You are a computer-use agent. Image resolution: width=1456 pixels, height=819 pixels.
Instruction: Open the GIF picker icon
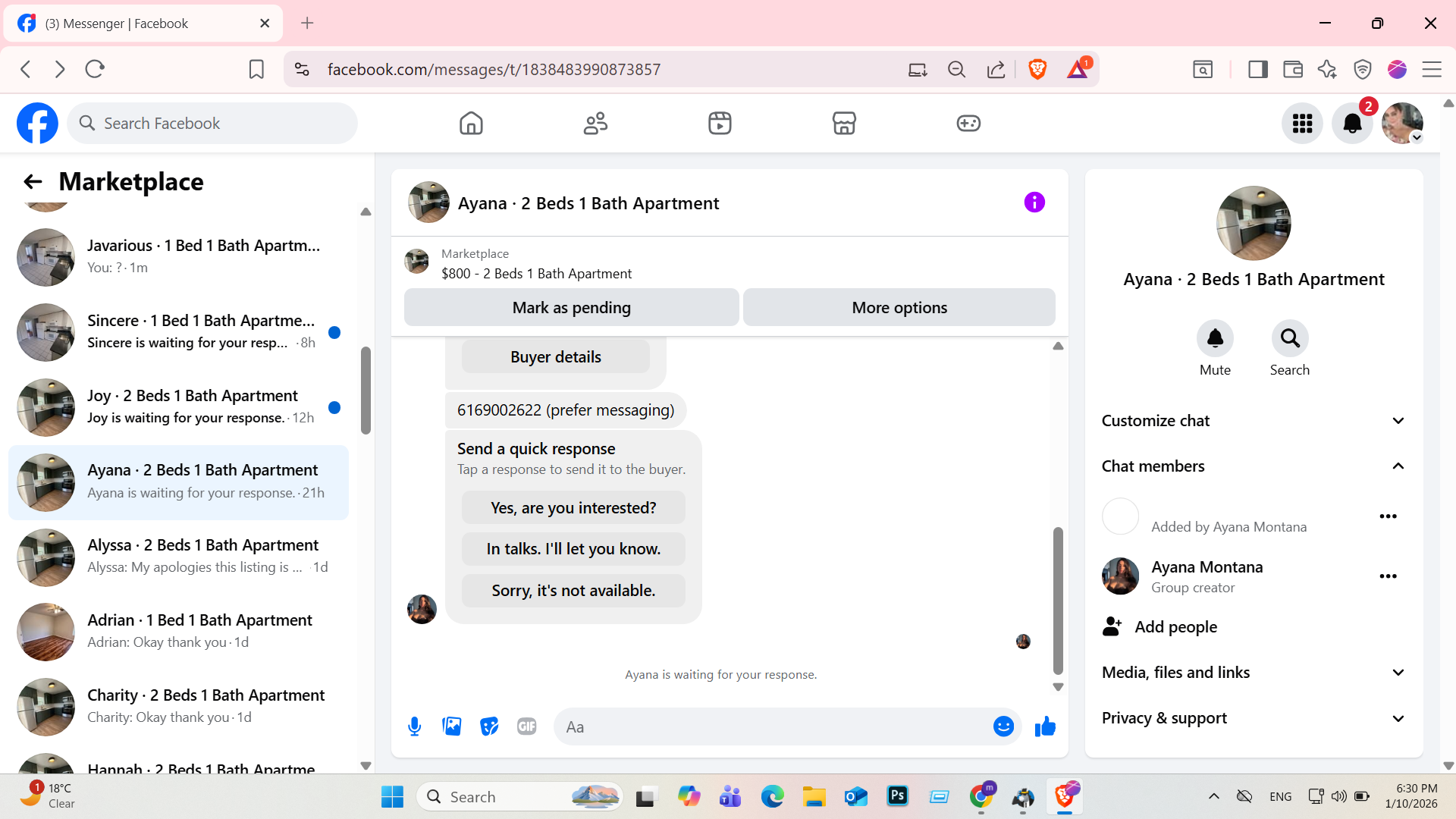526,726
